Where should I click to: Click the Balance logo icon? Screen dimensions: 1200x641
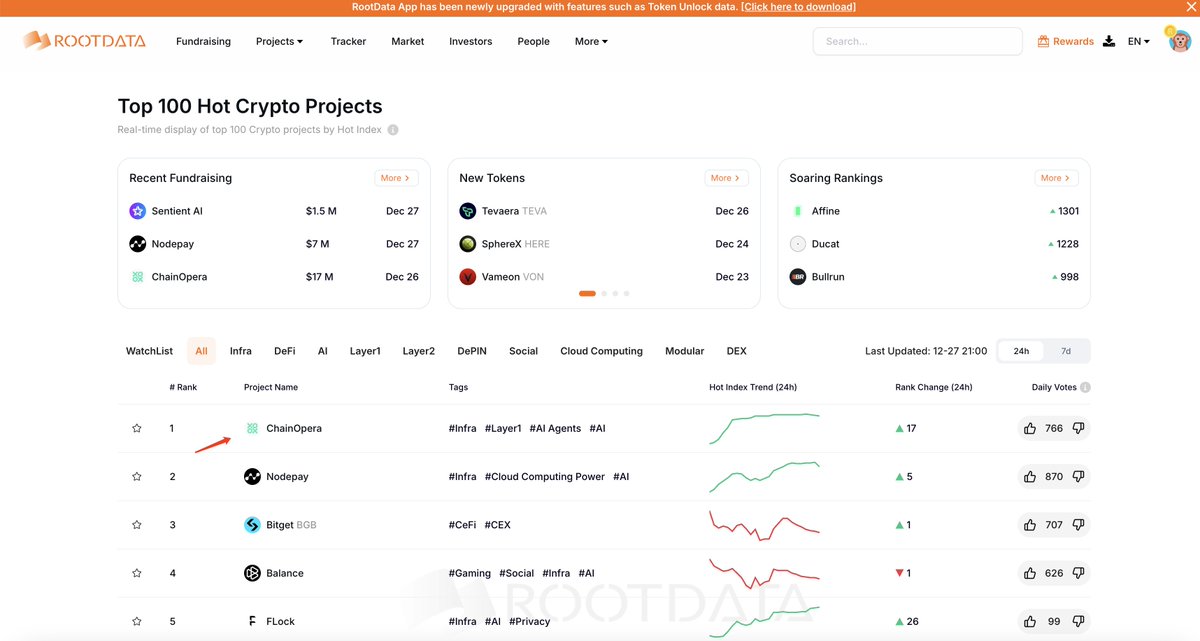point(252,573)
